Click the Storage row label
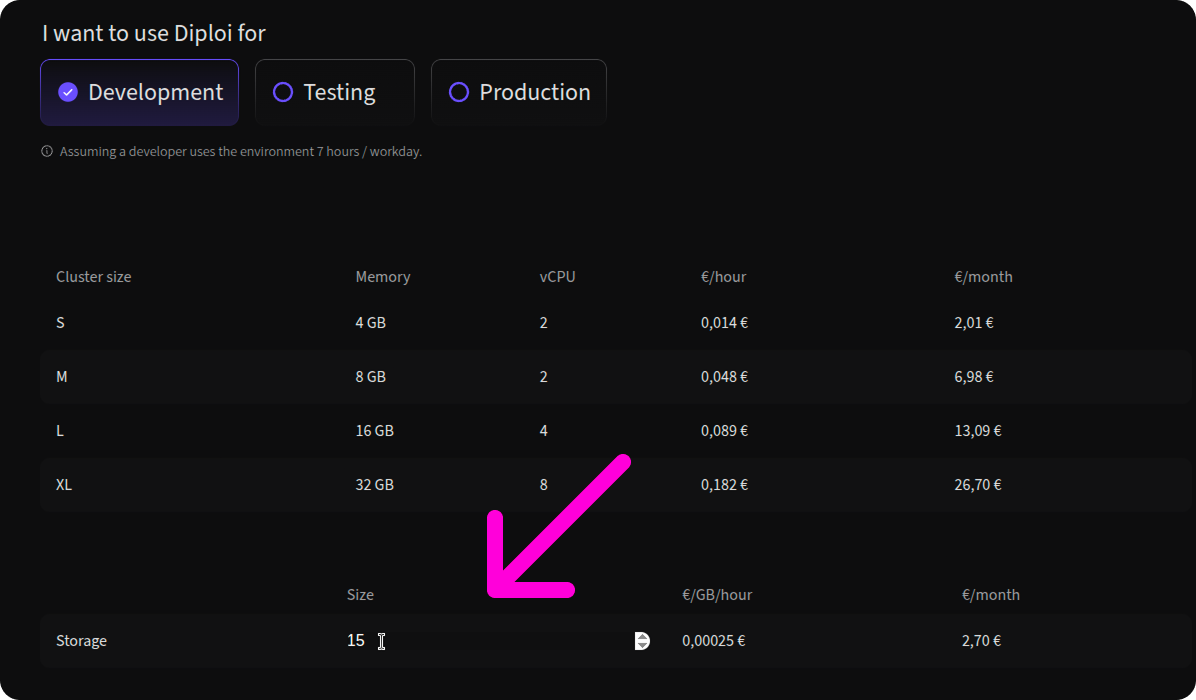Screen dimensions: 1196x700 pyautogui.click(x=81, y=641)
